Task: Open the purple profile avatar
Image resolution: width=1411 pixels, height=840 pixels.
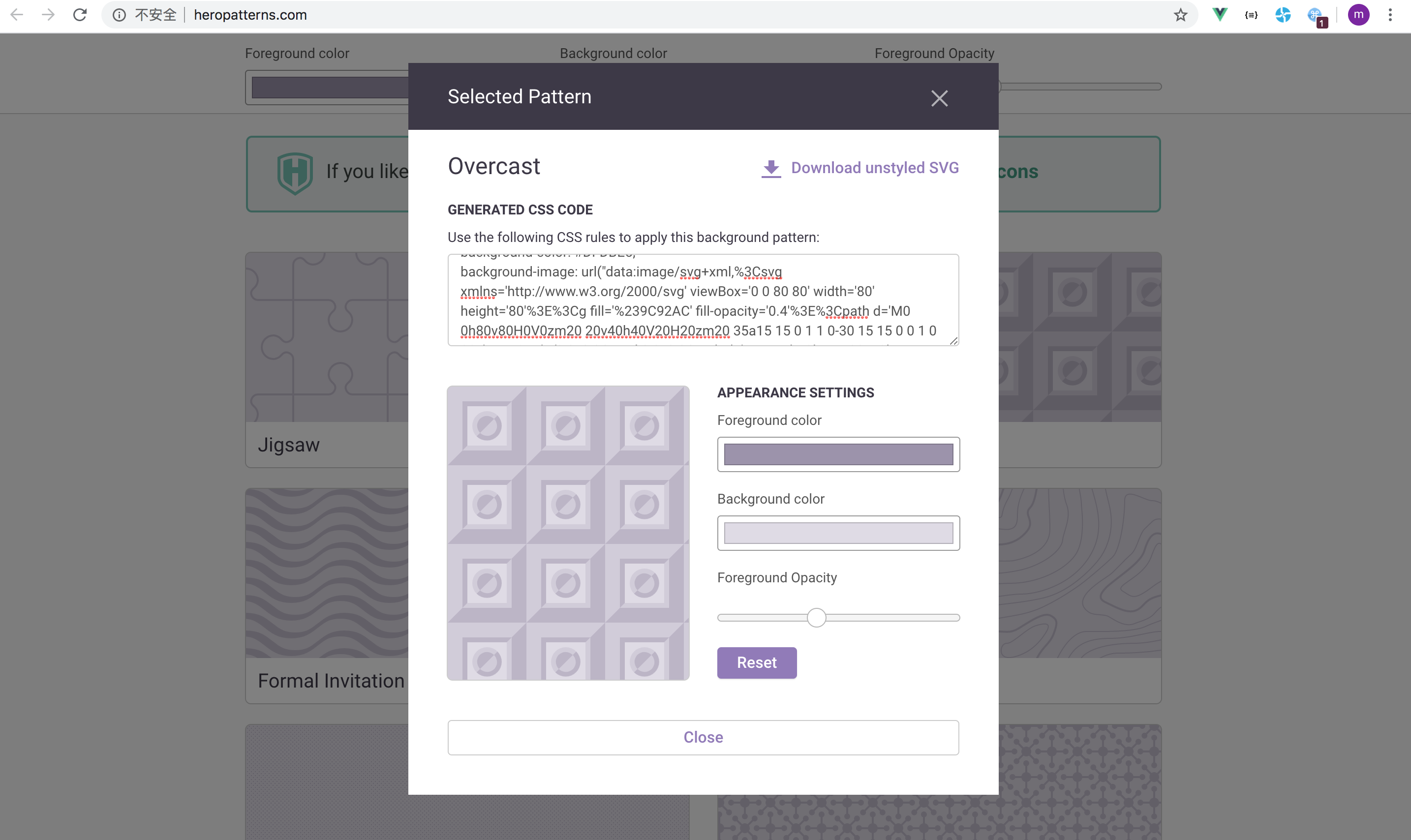Action: point(1358,15)
